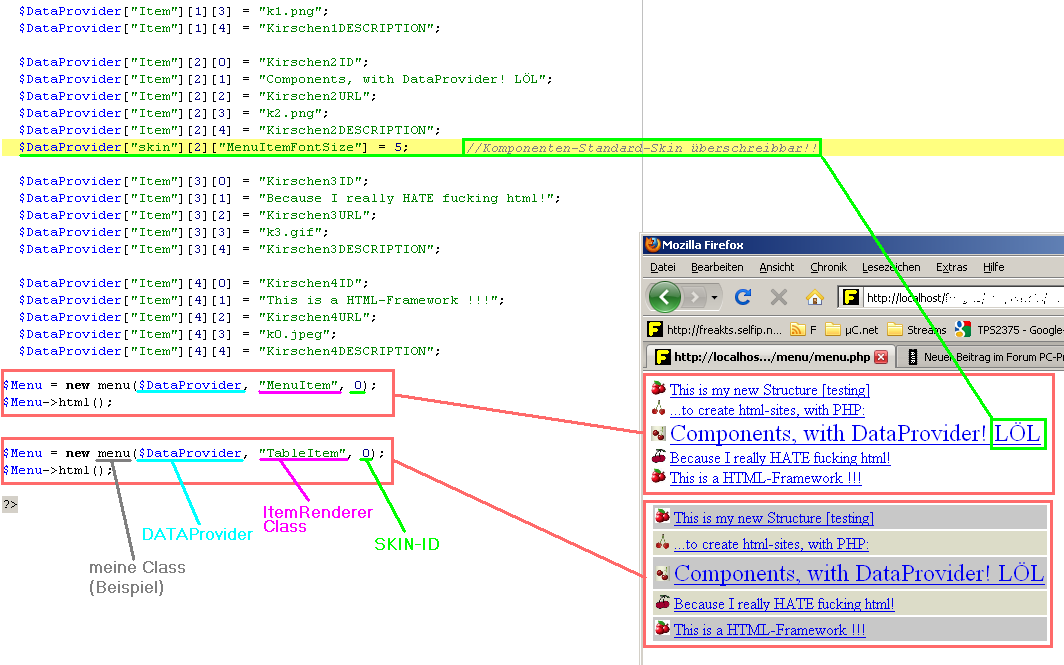Click cherry icon in table row '...to create html-sites'

662,542
